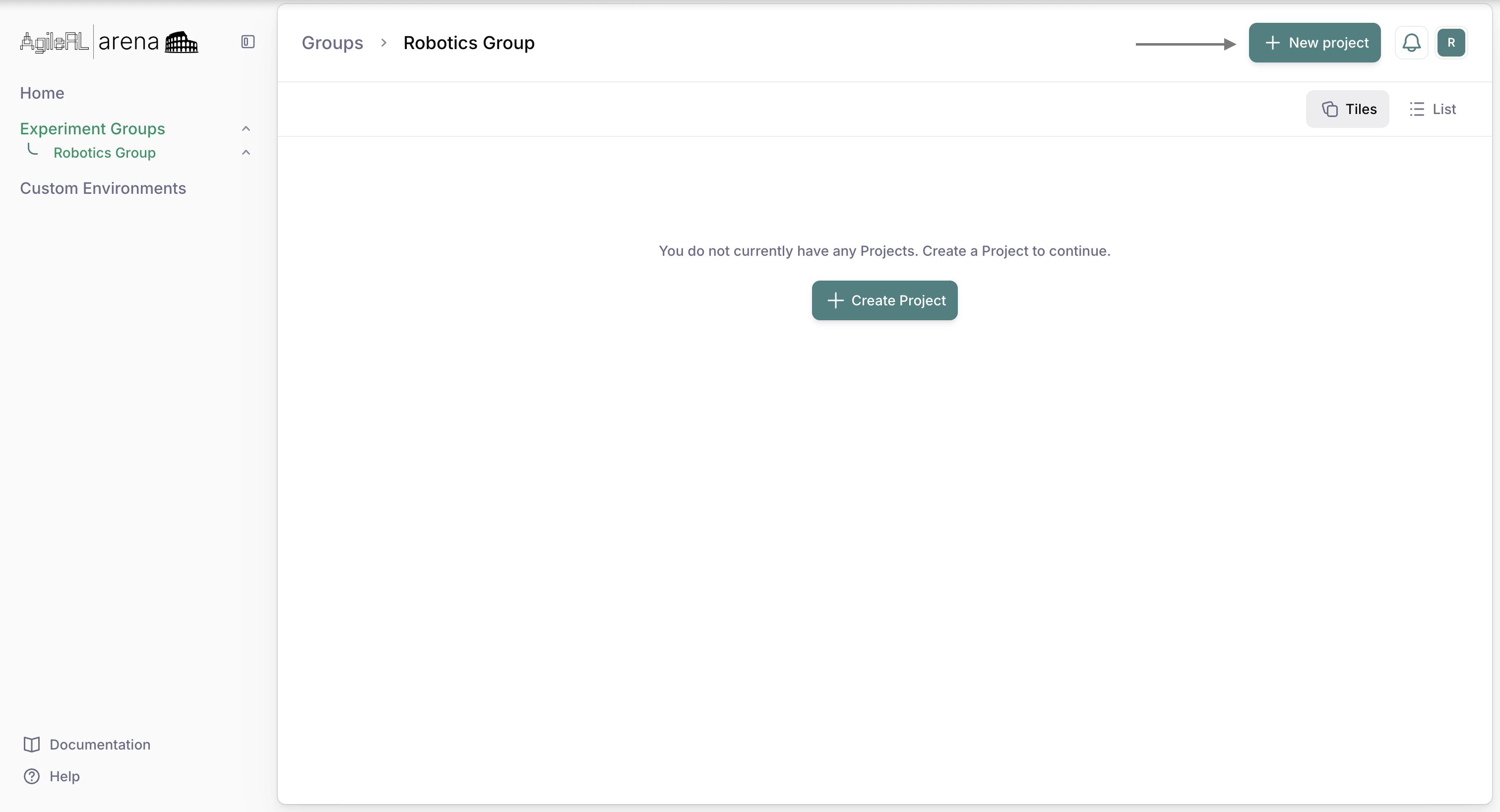The width and height of the screenshot is (1500, 812).
Task: Click the Help question mark icon
Action: [32, 776]
